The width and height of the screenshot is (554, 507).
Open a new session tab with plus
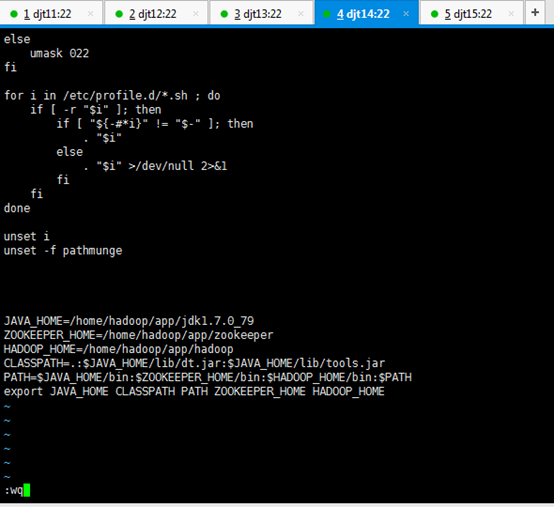point(535,12)
